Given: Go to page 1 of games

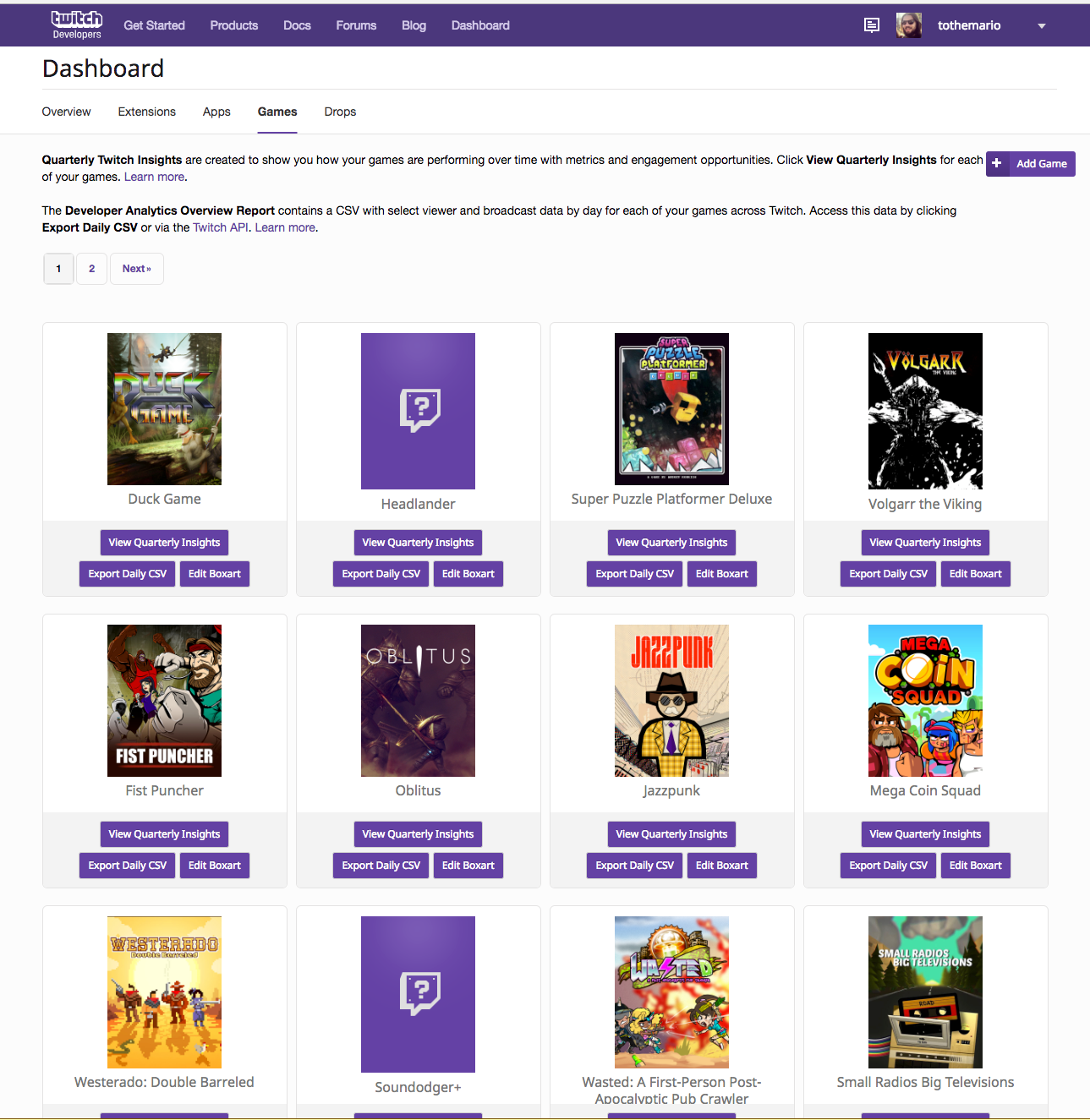Looking at the screenshot, I should coord(58,269).
